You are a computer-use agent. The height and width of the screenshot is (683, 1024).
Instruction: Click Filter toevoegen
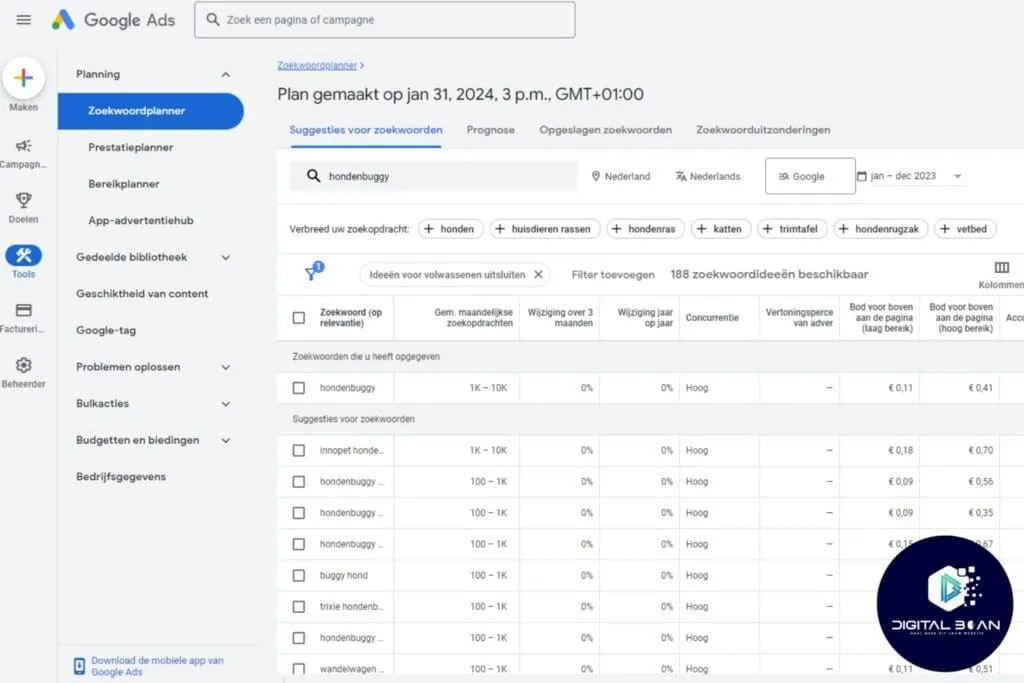coord(613,274)
